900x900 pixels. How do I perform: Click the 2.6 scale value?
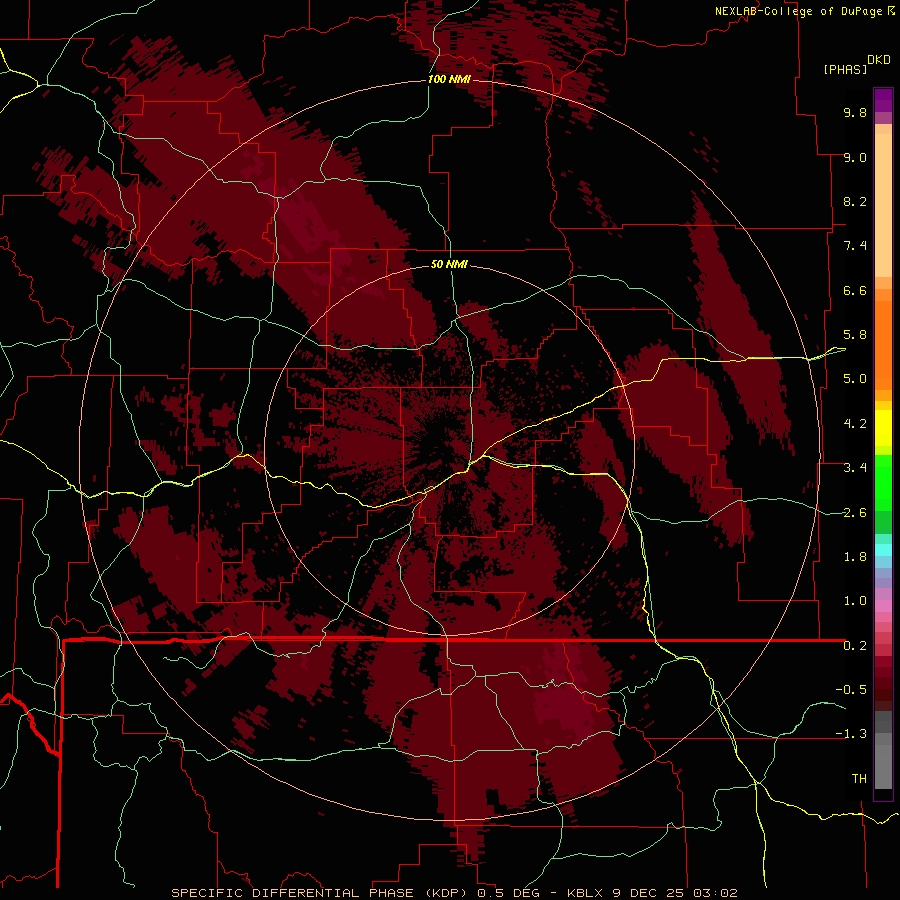point(855,512)
